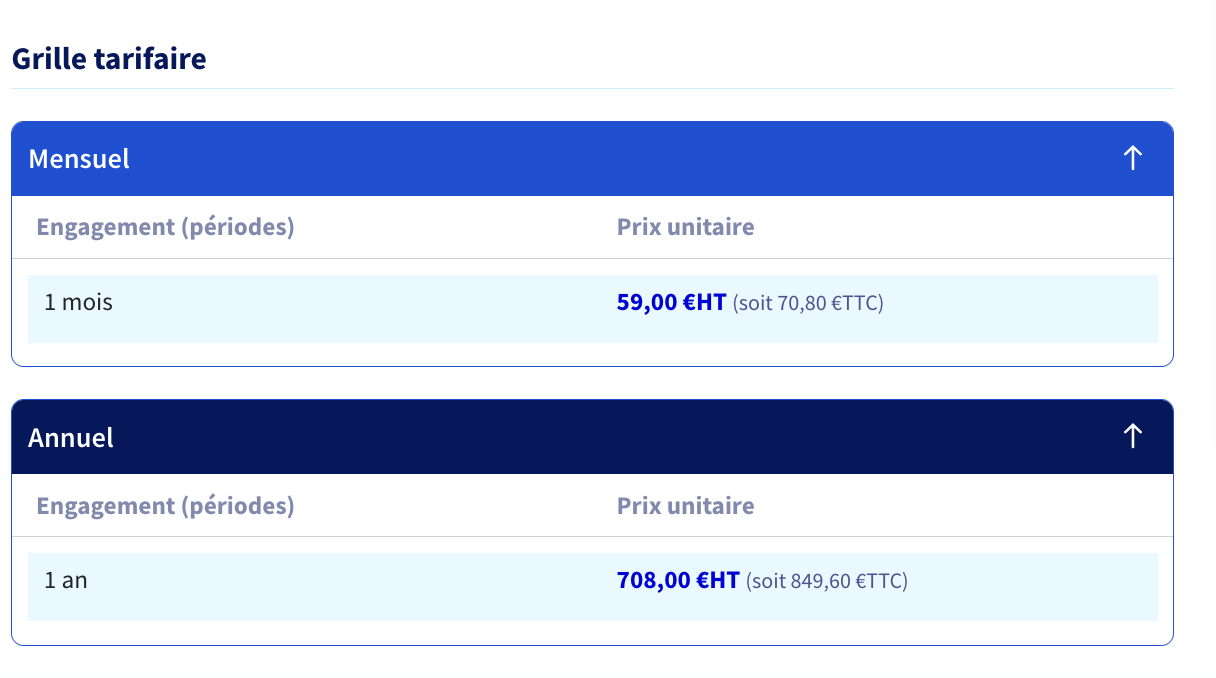1216x678 pixels.
Task: Select the 1 an engagement row
Action: (x=593, y=587)
